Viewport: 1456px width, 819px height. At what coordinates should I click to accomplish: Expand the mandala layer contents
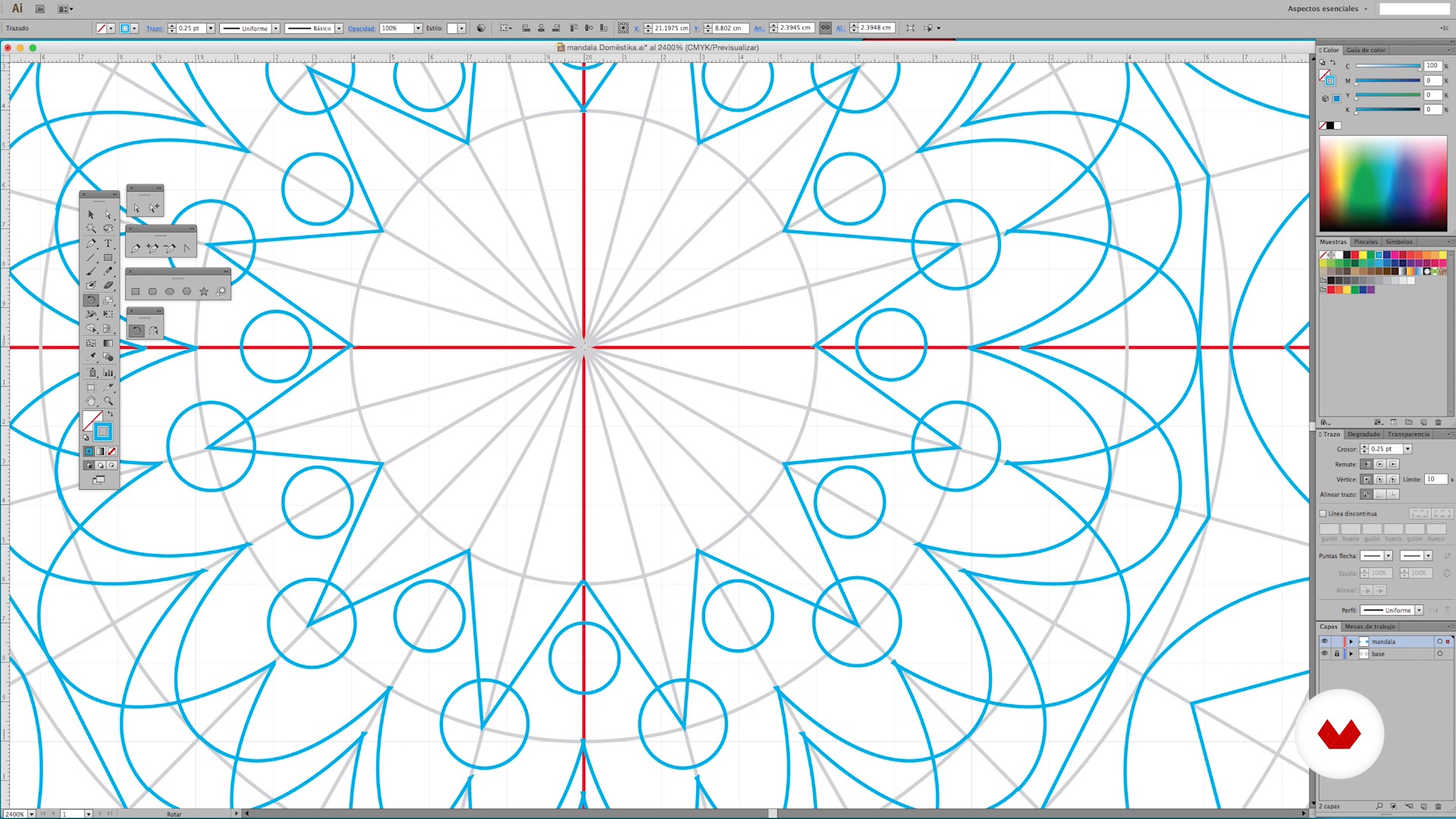tap(1351, 642)
